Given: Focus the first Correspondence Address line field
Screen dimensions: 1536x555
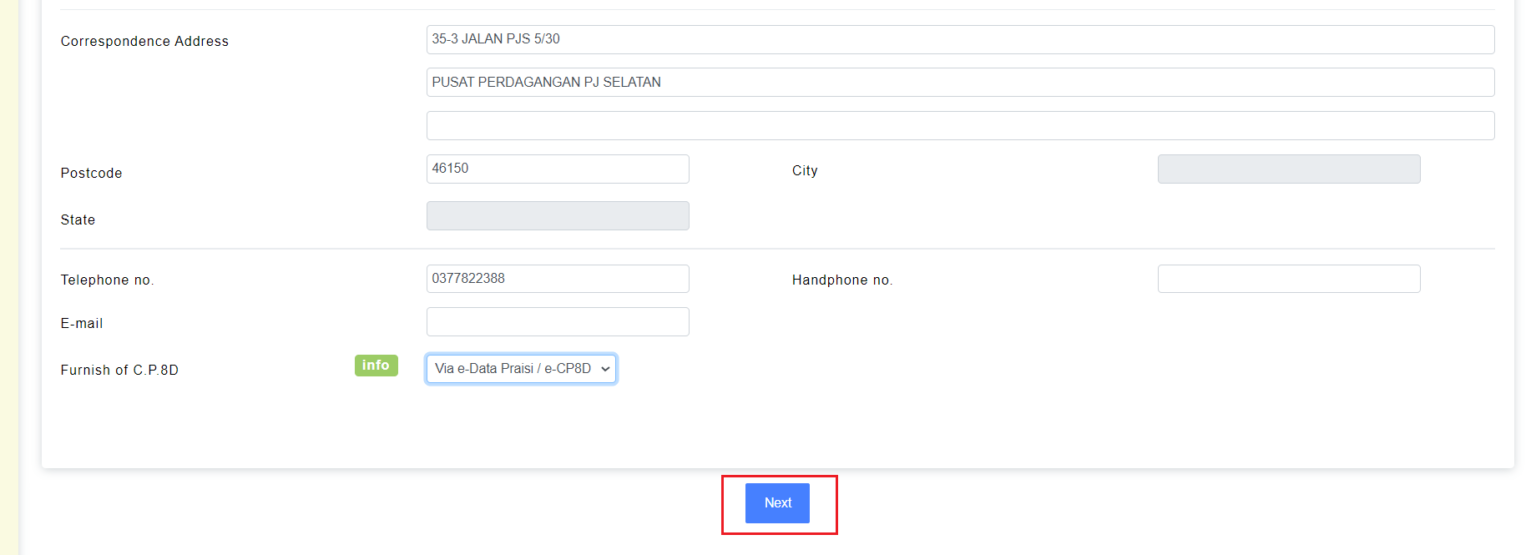Looking at the screenshot, I should pyautogui.click(x=960, y=40).
